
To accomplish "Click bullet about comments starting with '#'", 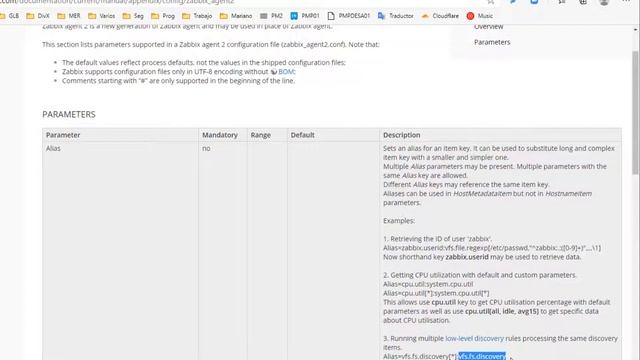I will tap(178, 81).
